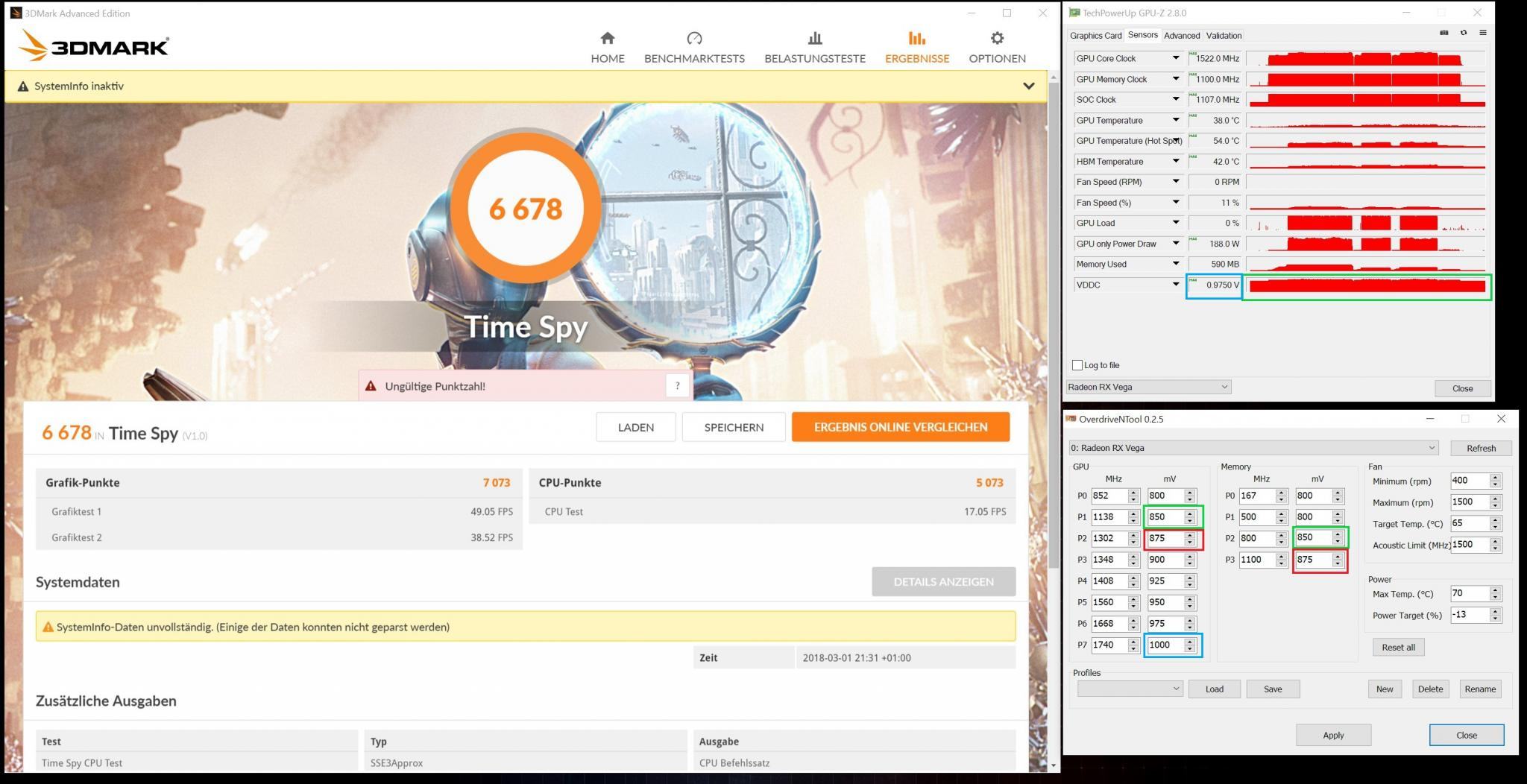Screen dimensions: 1527x784
Task: Click Ergebnis Online Vergleichen
Action: click(x=901, y=427)
